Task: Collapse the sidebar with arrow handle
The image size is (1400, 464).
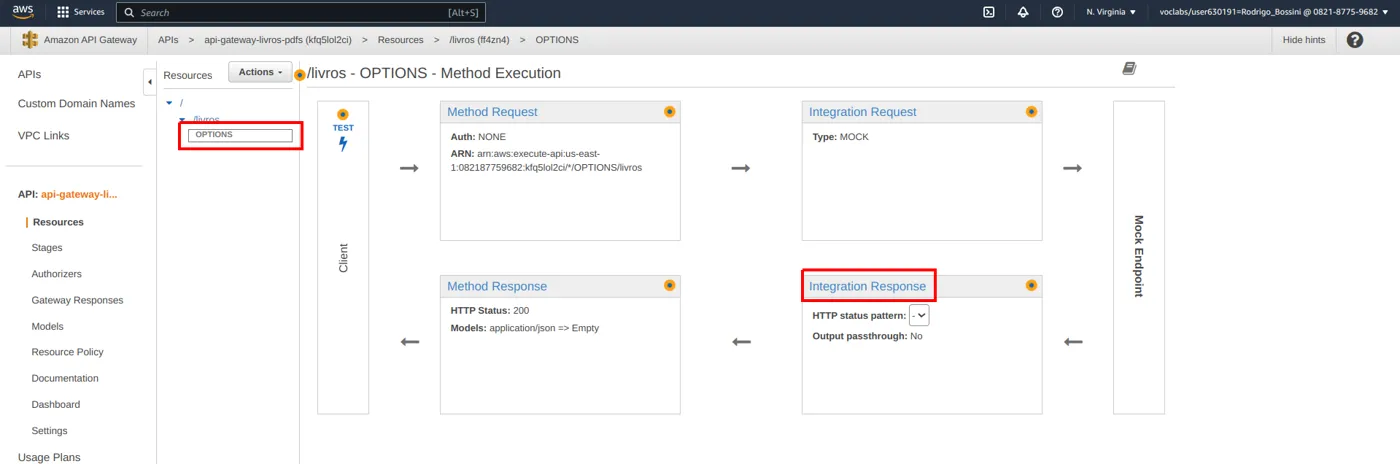Action: pyautogui.click(x=149, y=82)
